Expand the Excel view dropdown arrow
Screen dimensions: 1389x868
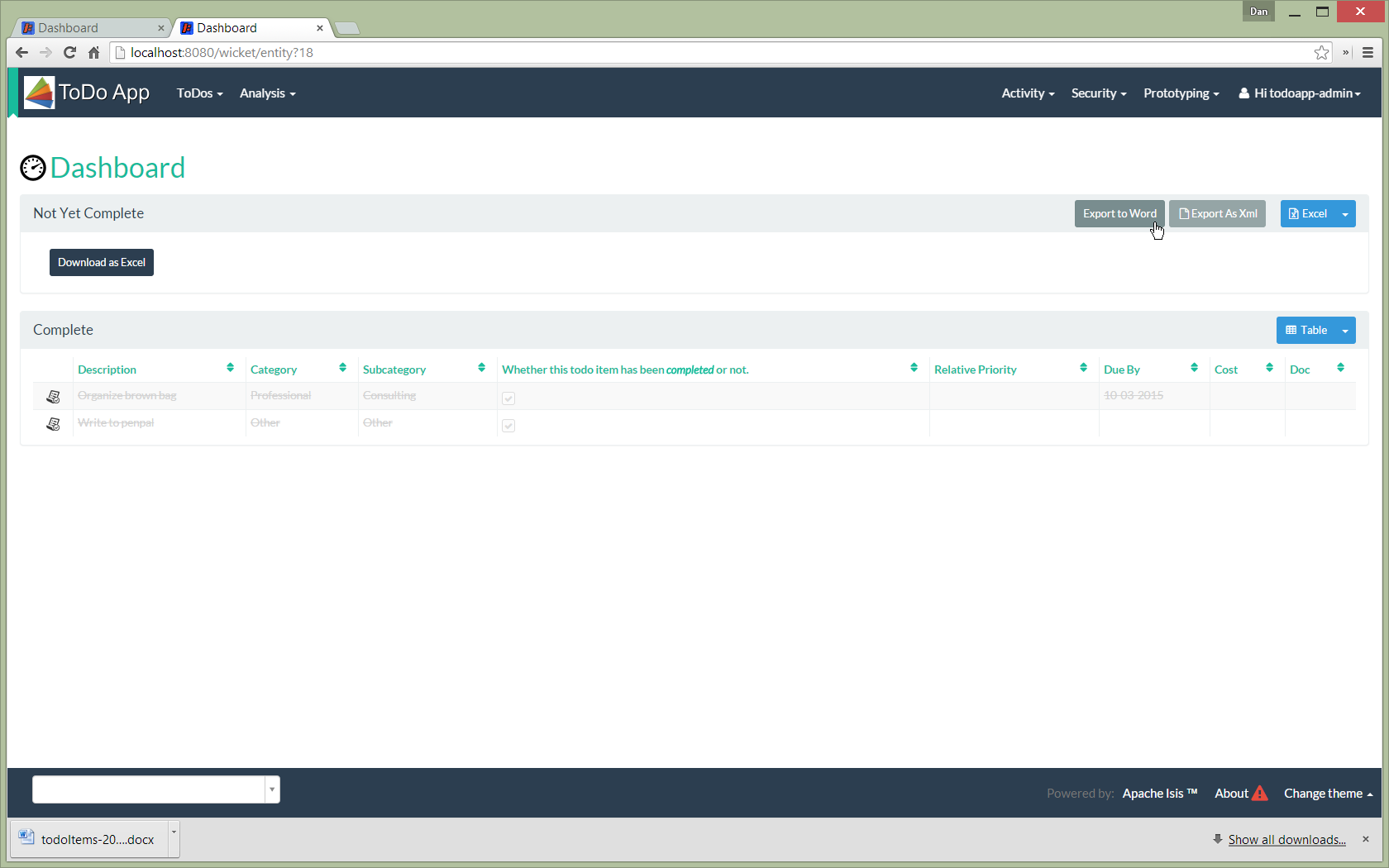tap(1345, 214)
